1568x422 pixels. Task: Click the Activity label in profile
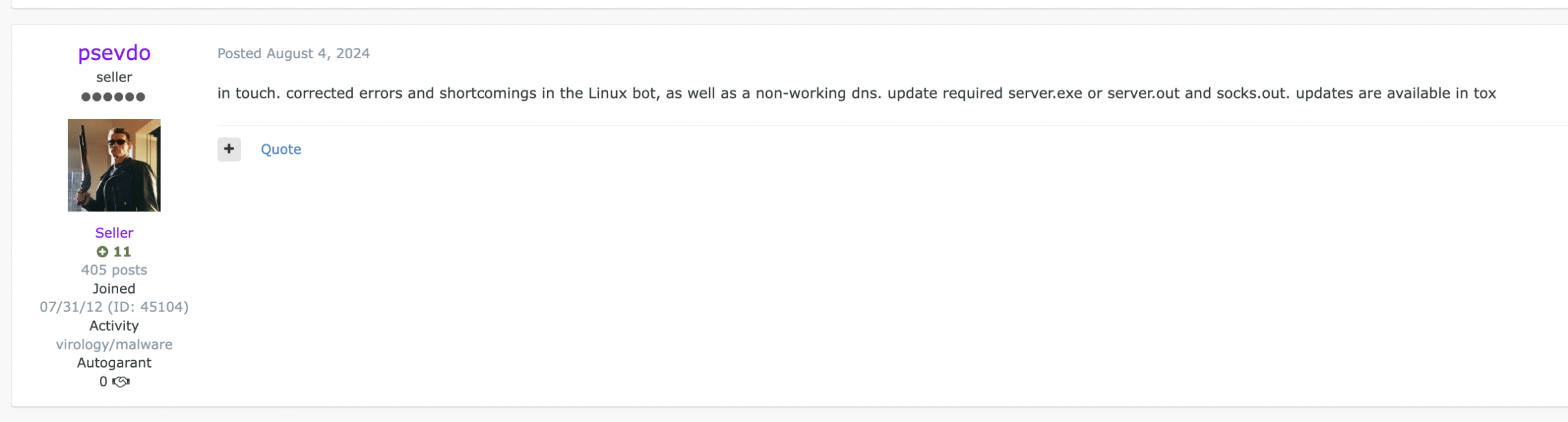114,326
